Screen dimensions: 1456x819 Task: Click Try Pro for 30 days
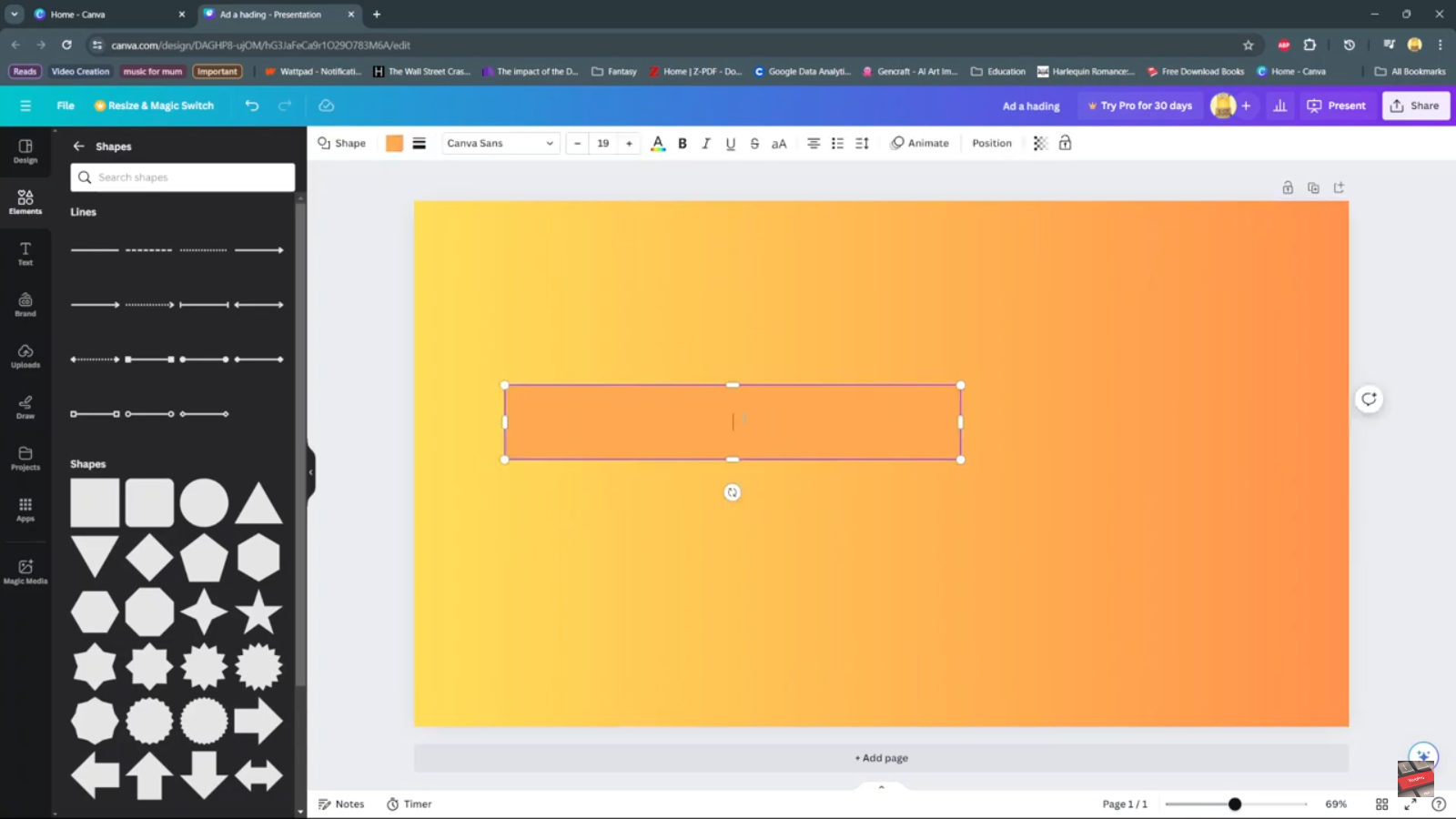point(1139,106)
